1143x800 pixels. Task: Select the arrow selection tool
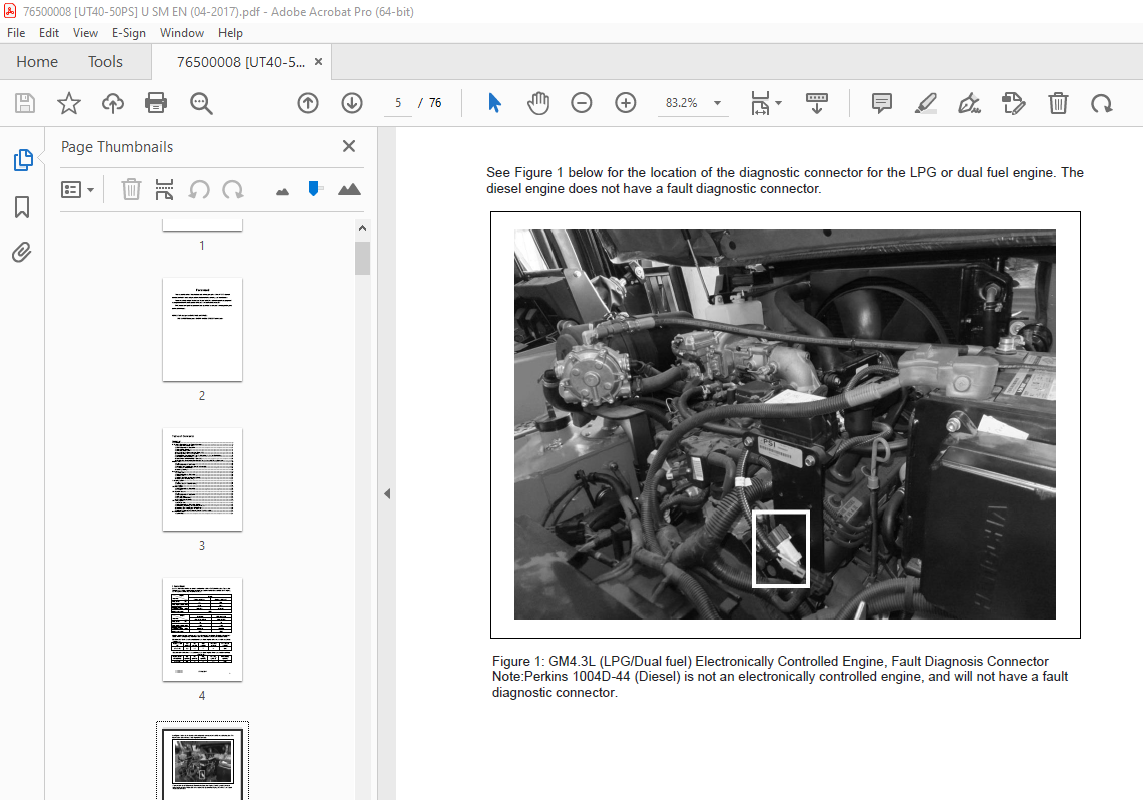point(494,103)
